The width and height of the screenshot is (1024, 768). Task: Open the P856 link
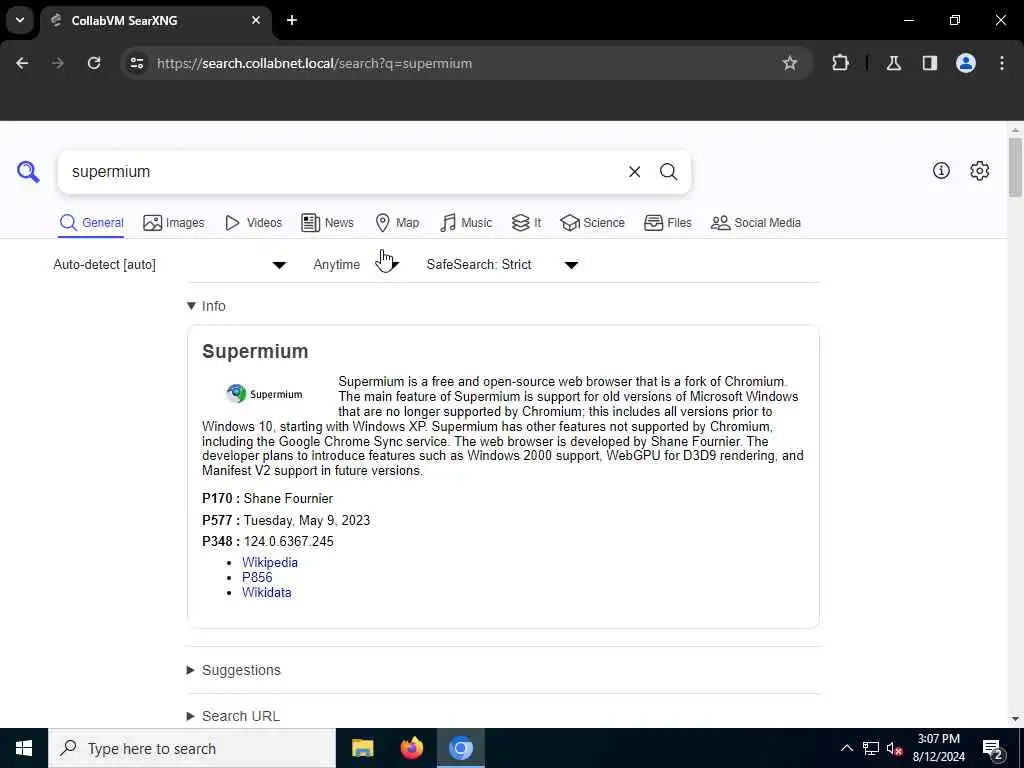point(257,577)
